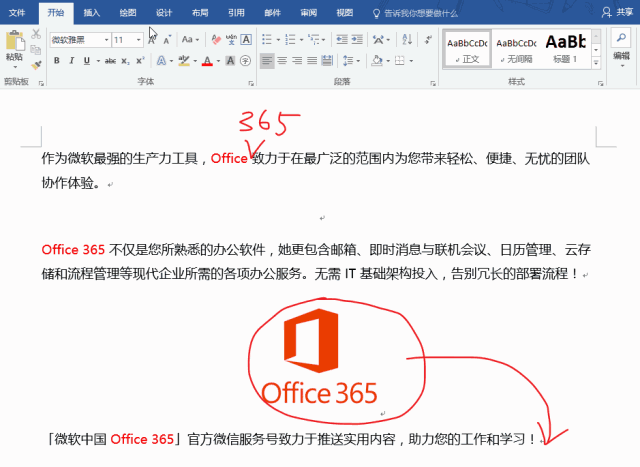Apply superscript formatting

click(140, 60)
